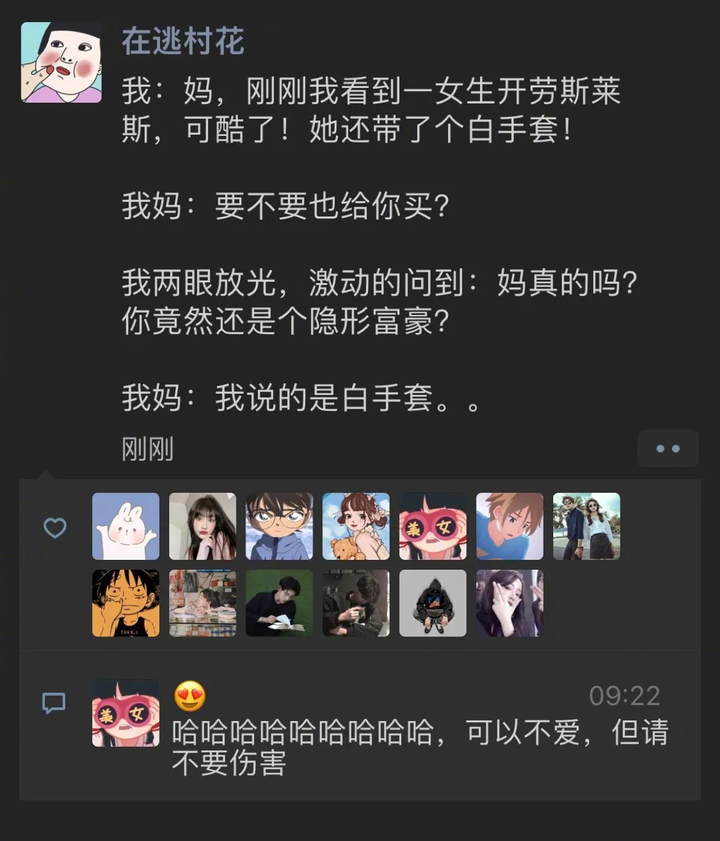The image size is (720, 841).
Task: Open poster's cartoon face avatar
Action: 61,62
